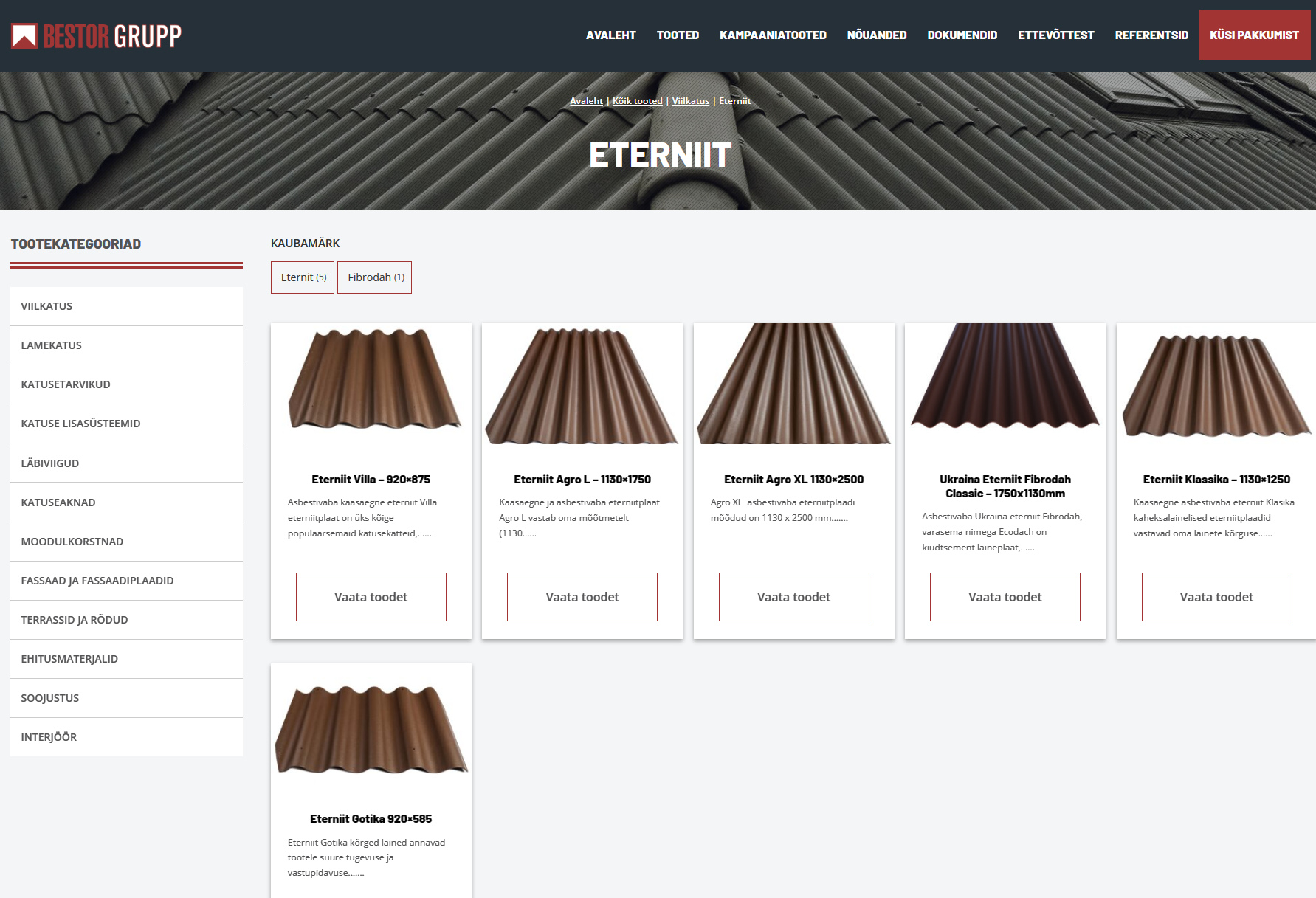Click the Agro XL description text

point(782,510)
